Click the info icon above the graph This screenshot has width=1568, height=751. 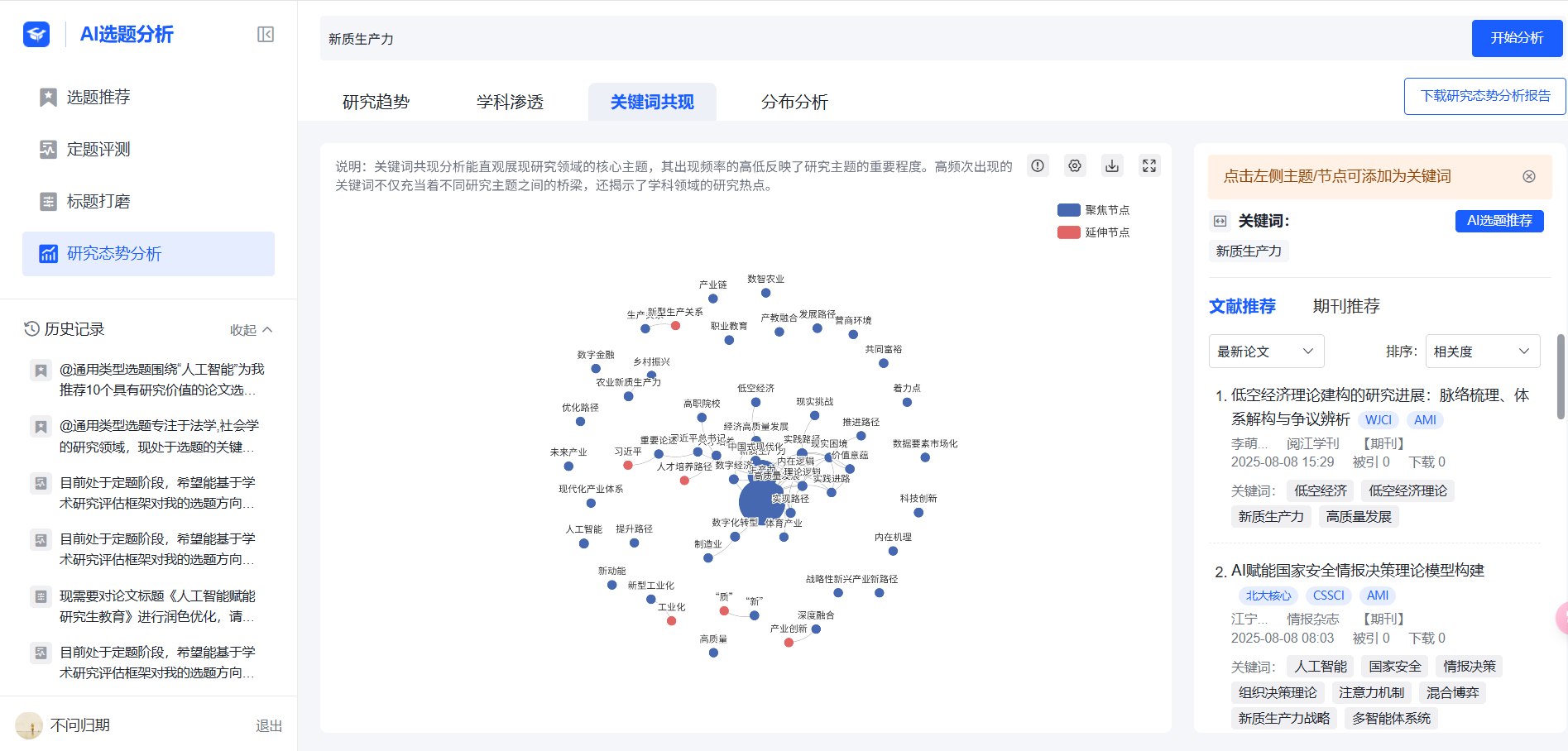coord(1038,165)
